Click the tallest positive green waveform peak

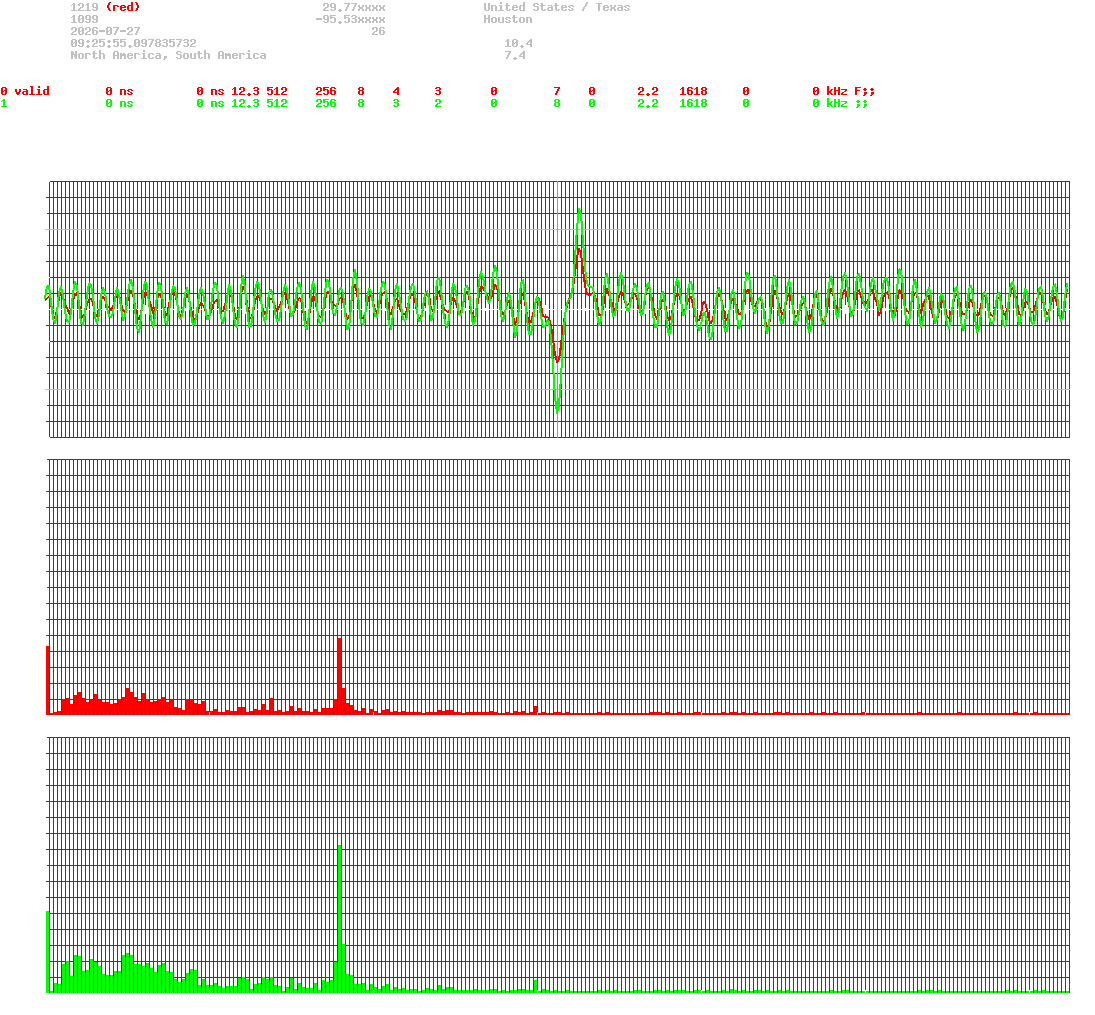tap(579, 211)
